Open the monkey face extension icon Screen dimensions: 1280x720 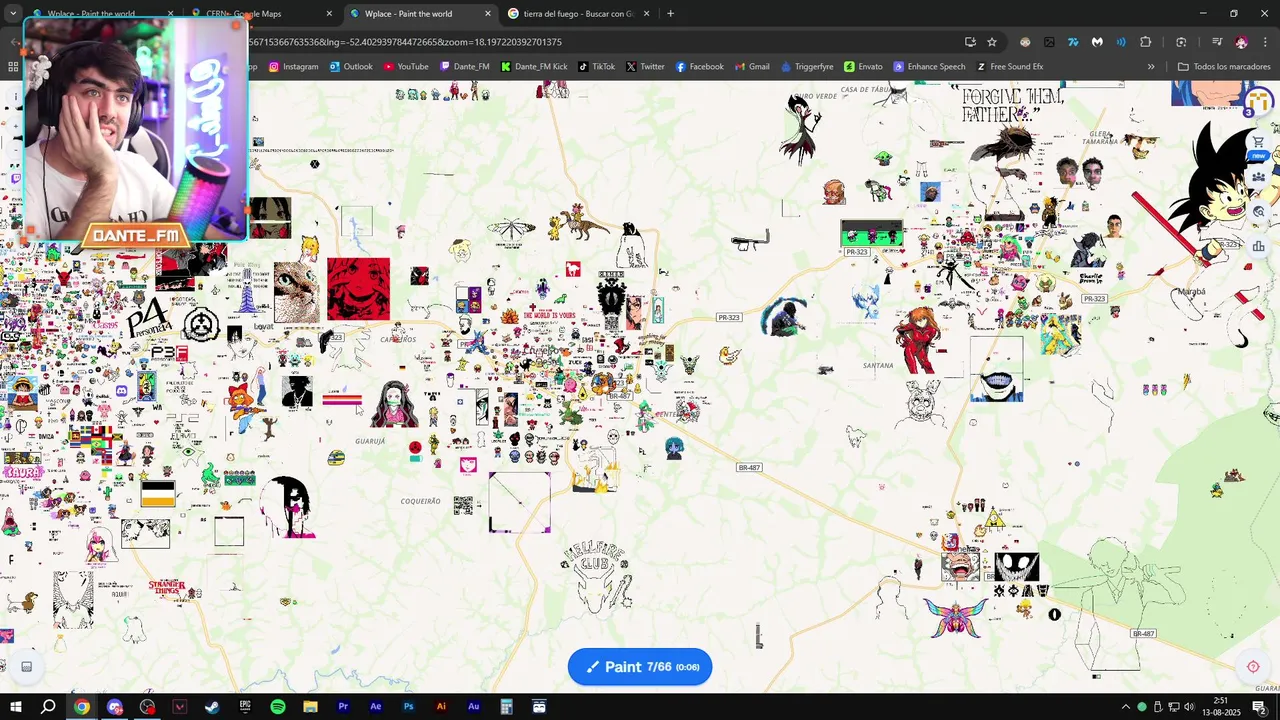pos(1025,42)
